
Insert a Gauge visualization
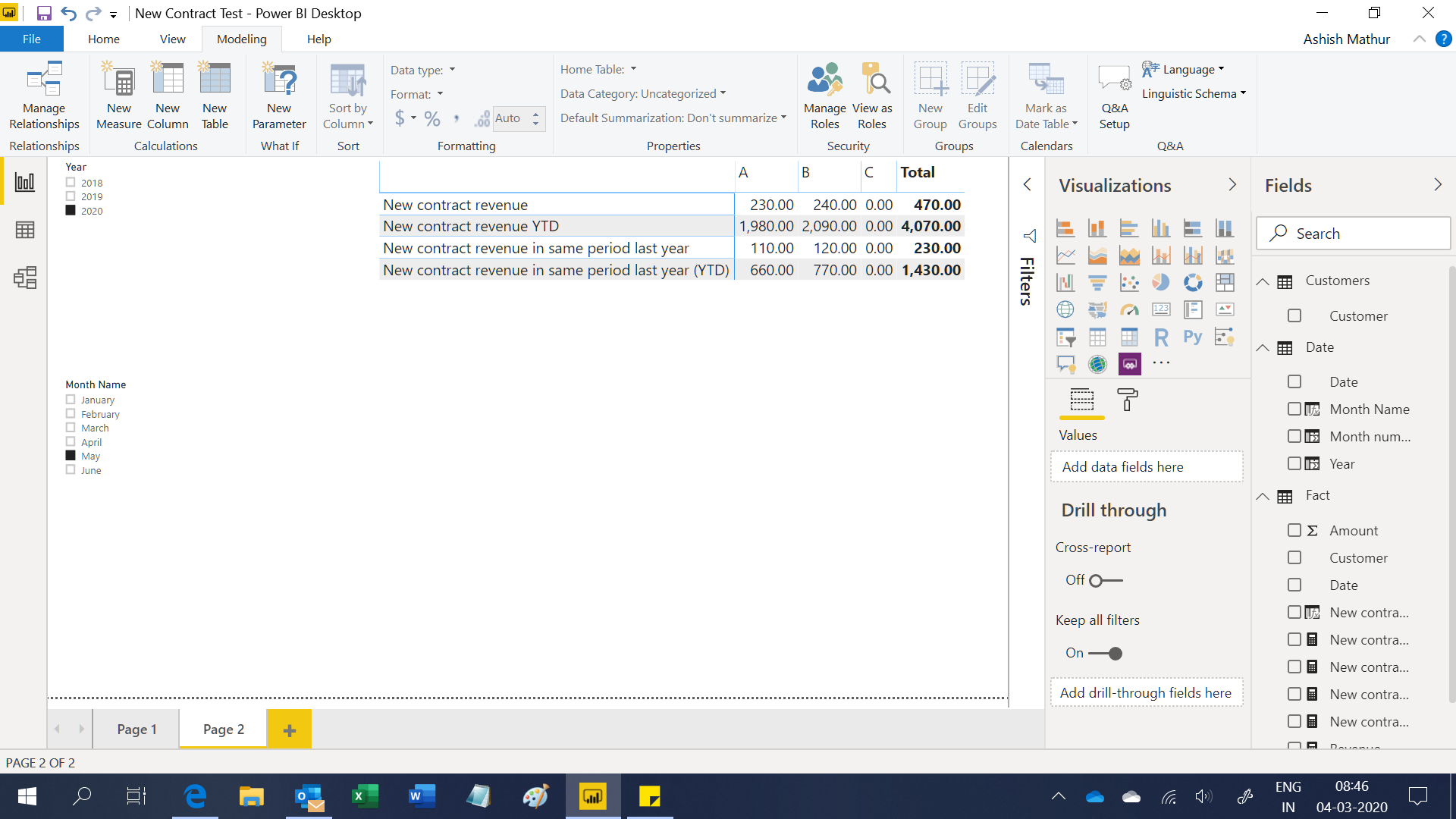click(x=1129, y=309)
